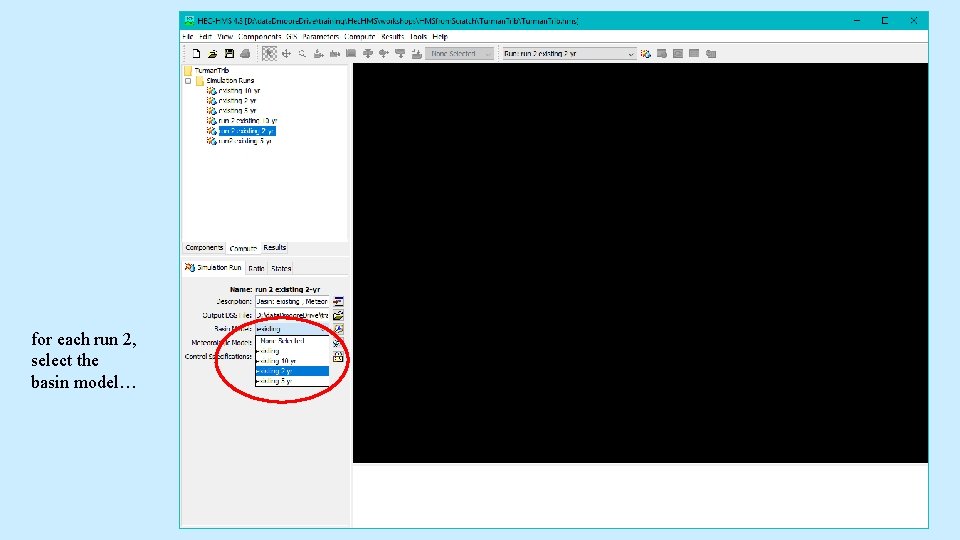This screenshot has width=960, height=540.
Task: Open the Compute menu
Action: [360, 37]
